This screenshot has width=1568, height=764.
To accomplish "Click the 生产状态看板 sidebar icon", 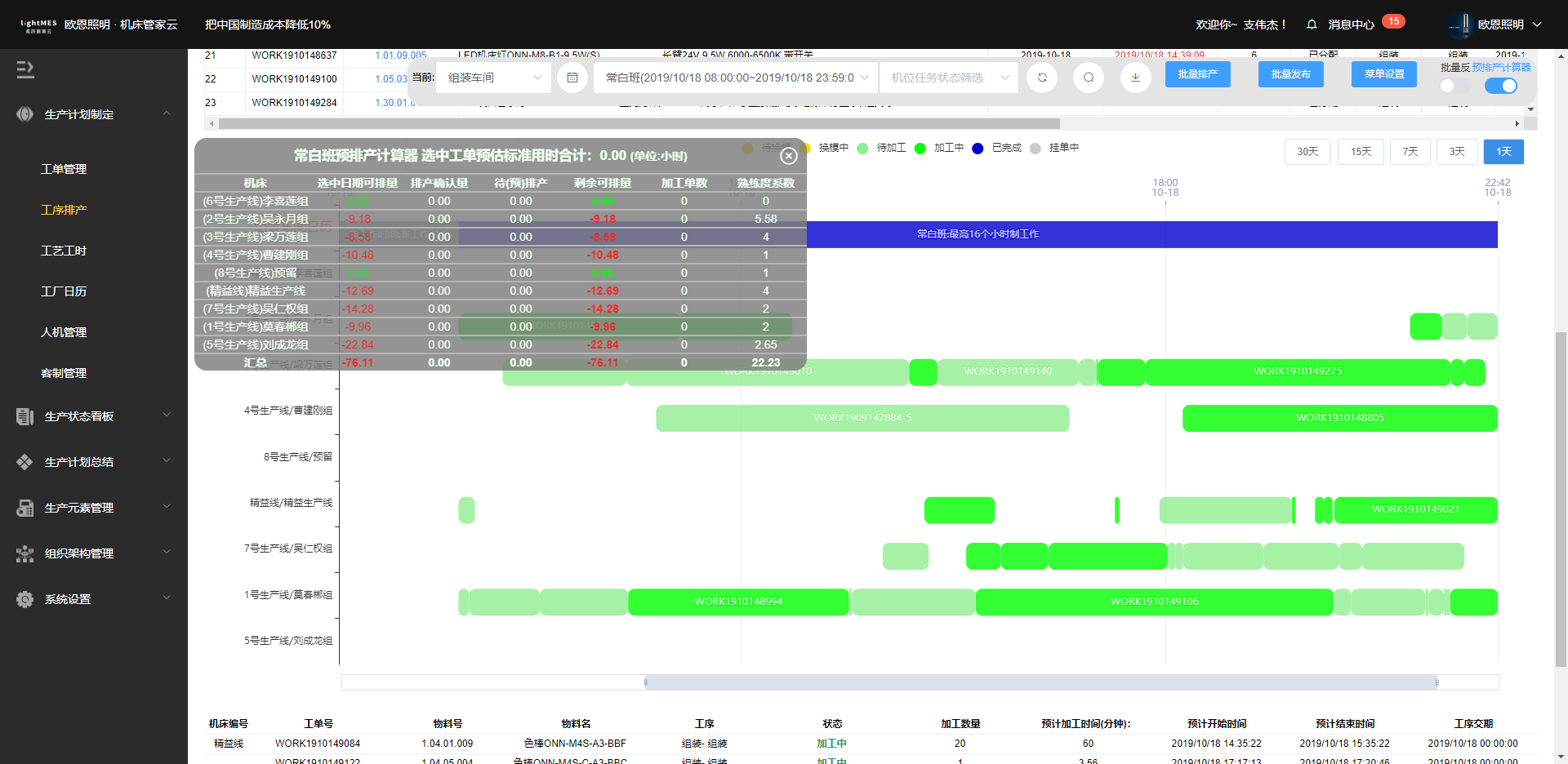I will [x=25, y=416].
